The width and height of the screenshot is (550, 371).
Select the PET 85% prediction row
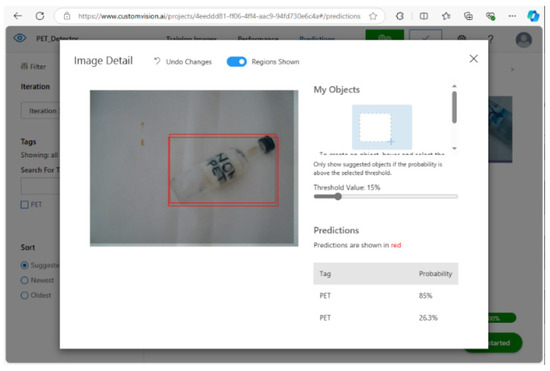pyautogui.click(x=385, y=296)
